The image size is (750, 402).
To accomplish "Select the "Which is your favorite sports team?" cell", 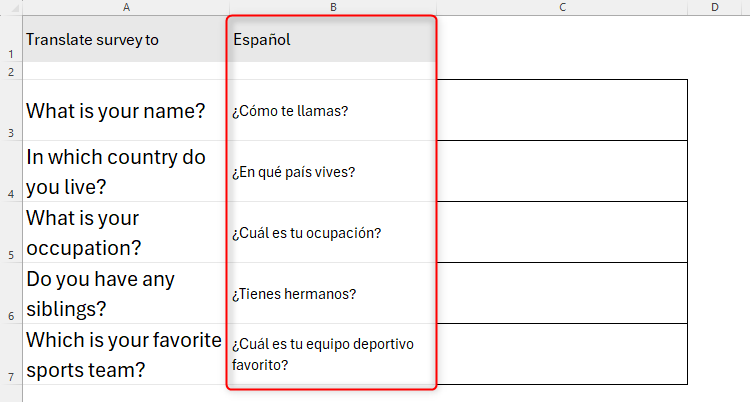I will [125, 355].
